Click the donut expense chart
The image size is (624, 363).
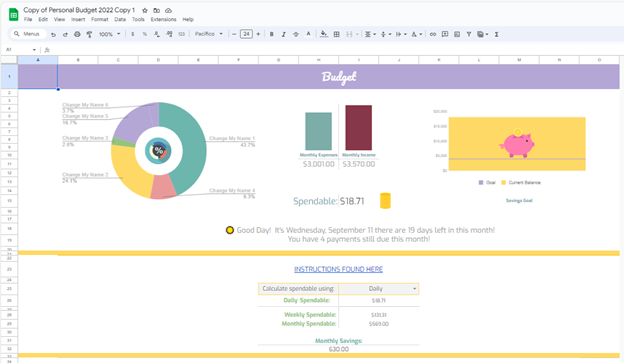(x=159, y=150)
